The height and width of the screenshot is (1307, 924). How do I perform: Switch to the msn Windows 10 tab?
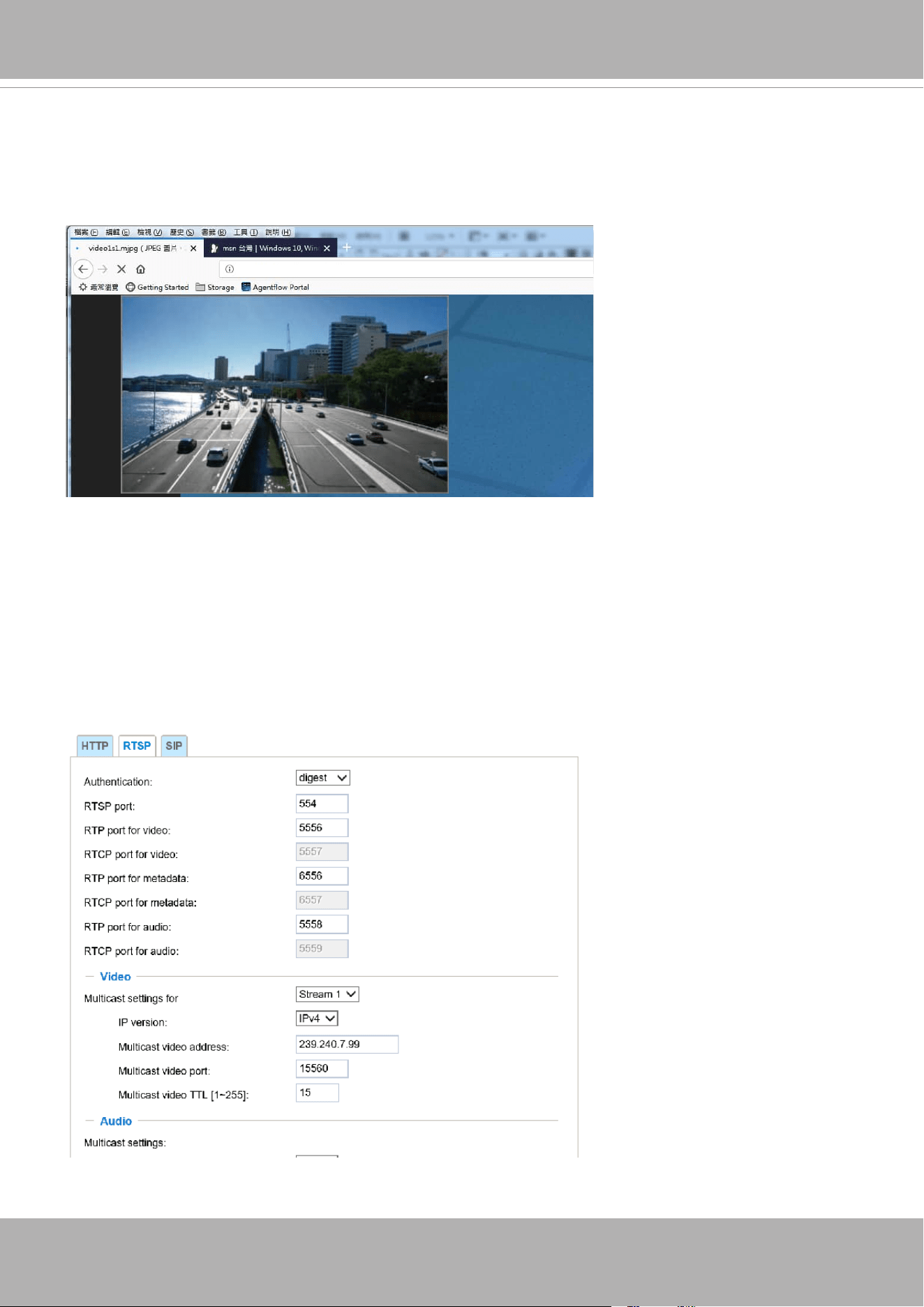271,248
